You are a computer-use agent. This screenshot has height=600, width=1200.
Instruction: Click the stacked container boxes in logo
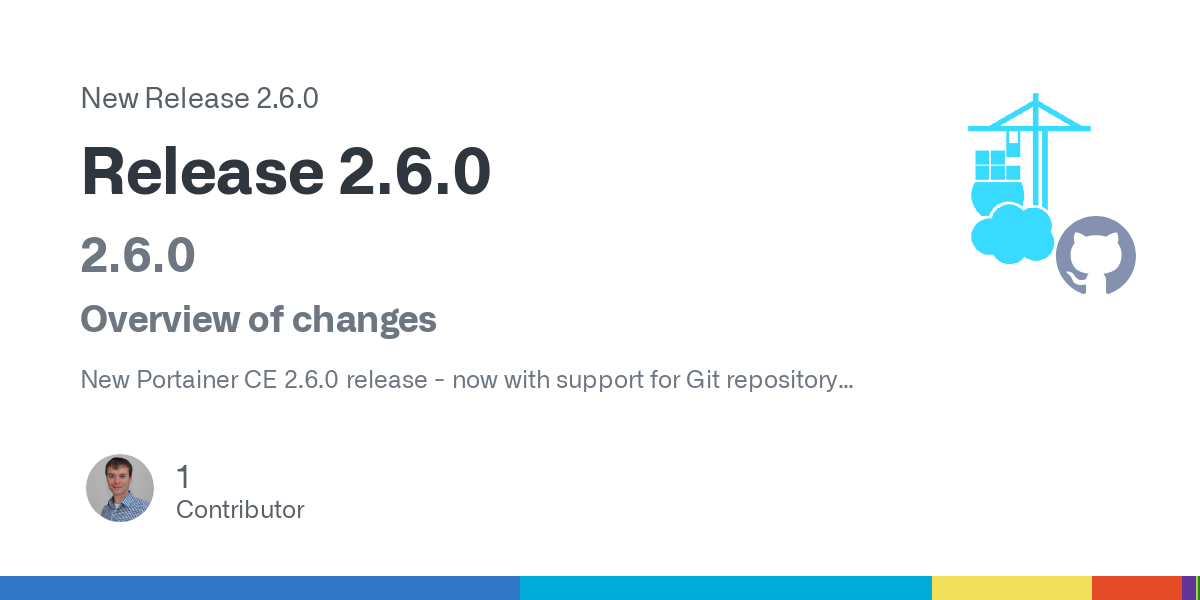click(990, 165)
